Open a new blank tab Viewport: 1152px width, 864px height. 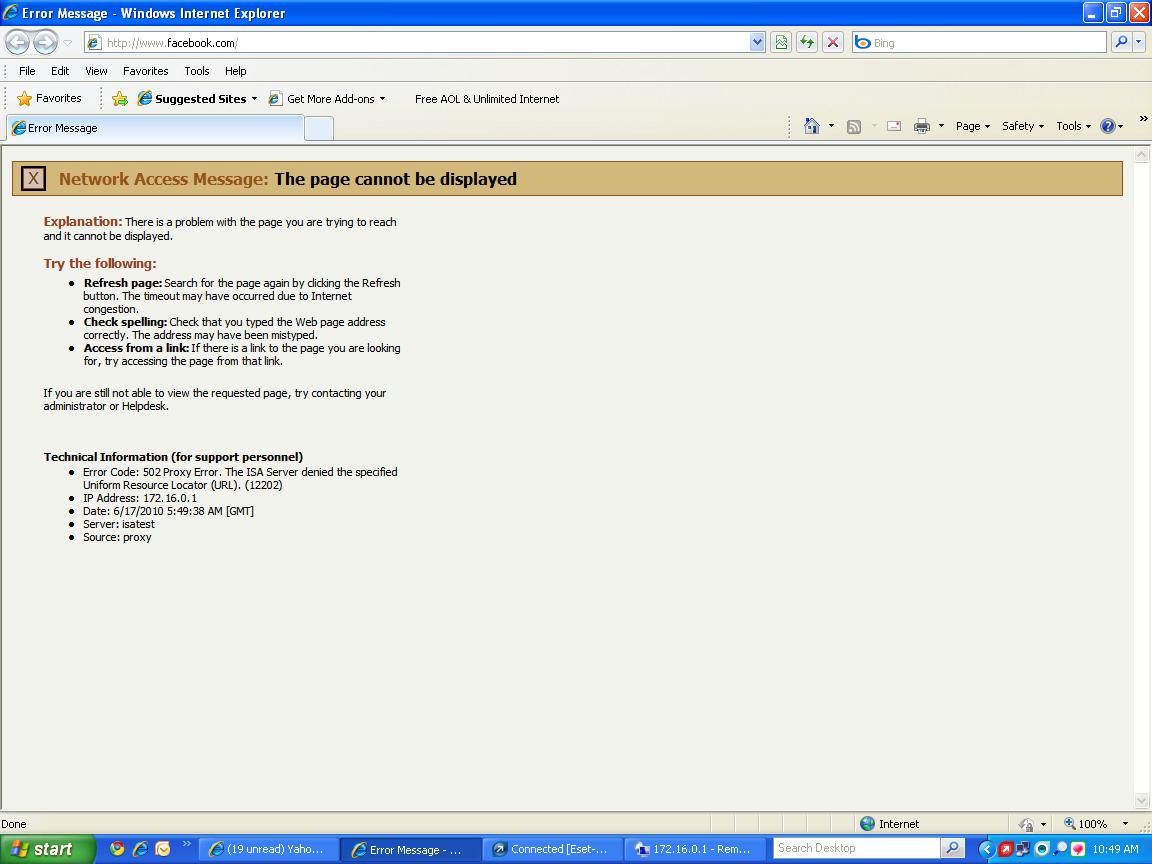pos(319,129)
